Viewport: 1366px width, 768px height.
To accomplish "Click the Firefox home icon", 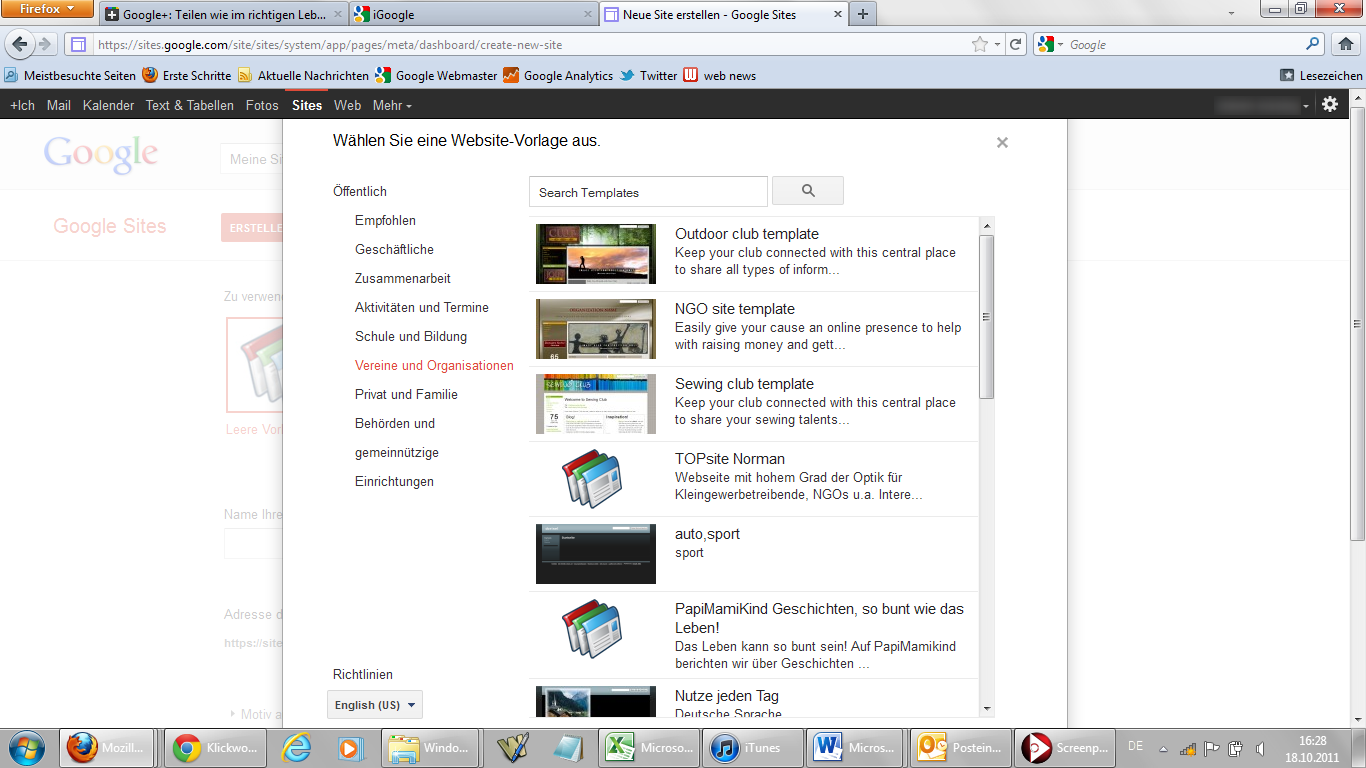I will coord(1345,44).
